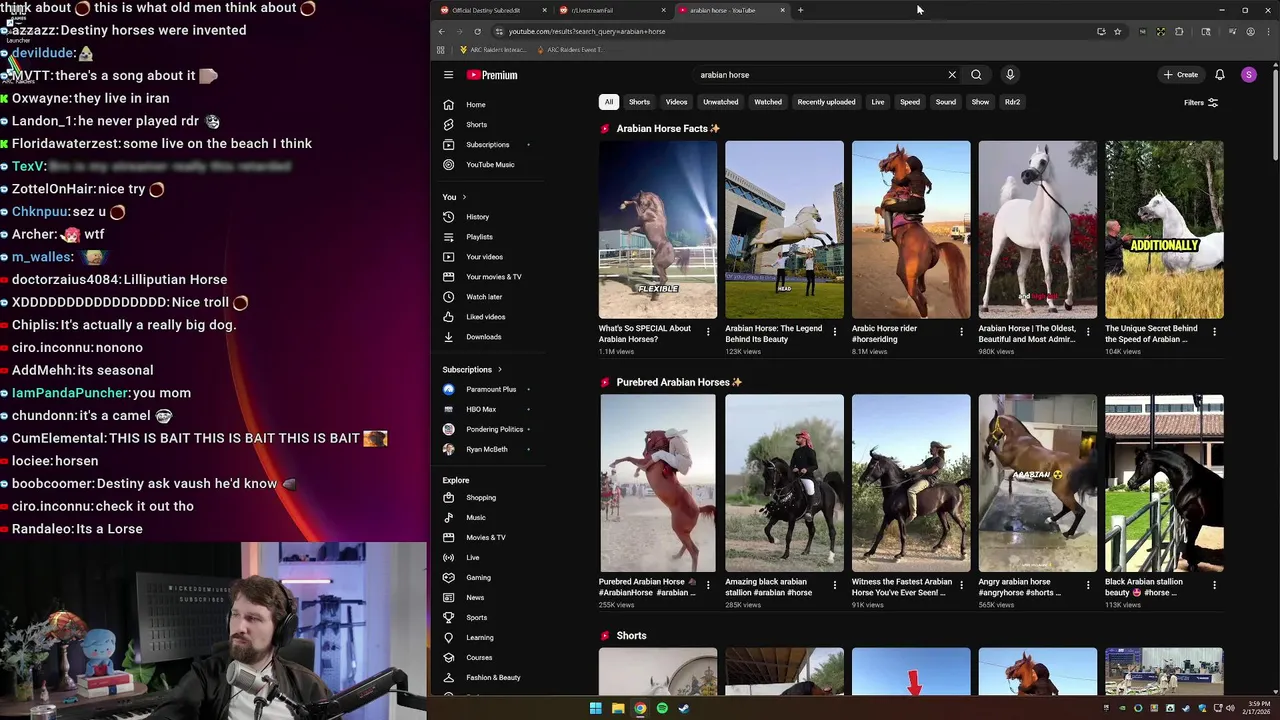
Task: Select the Speed filter chip
Action: (910, 102)
